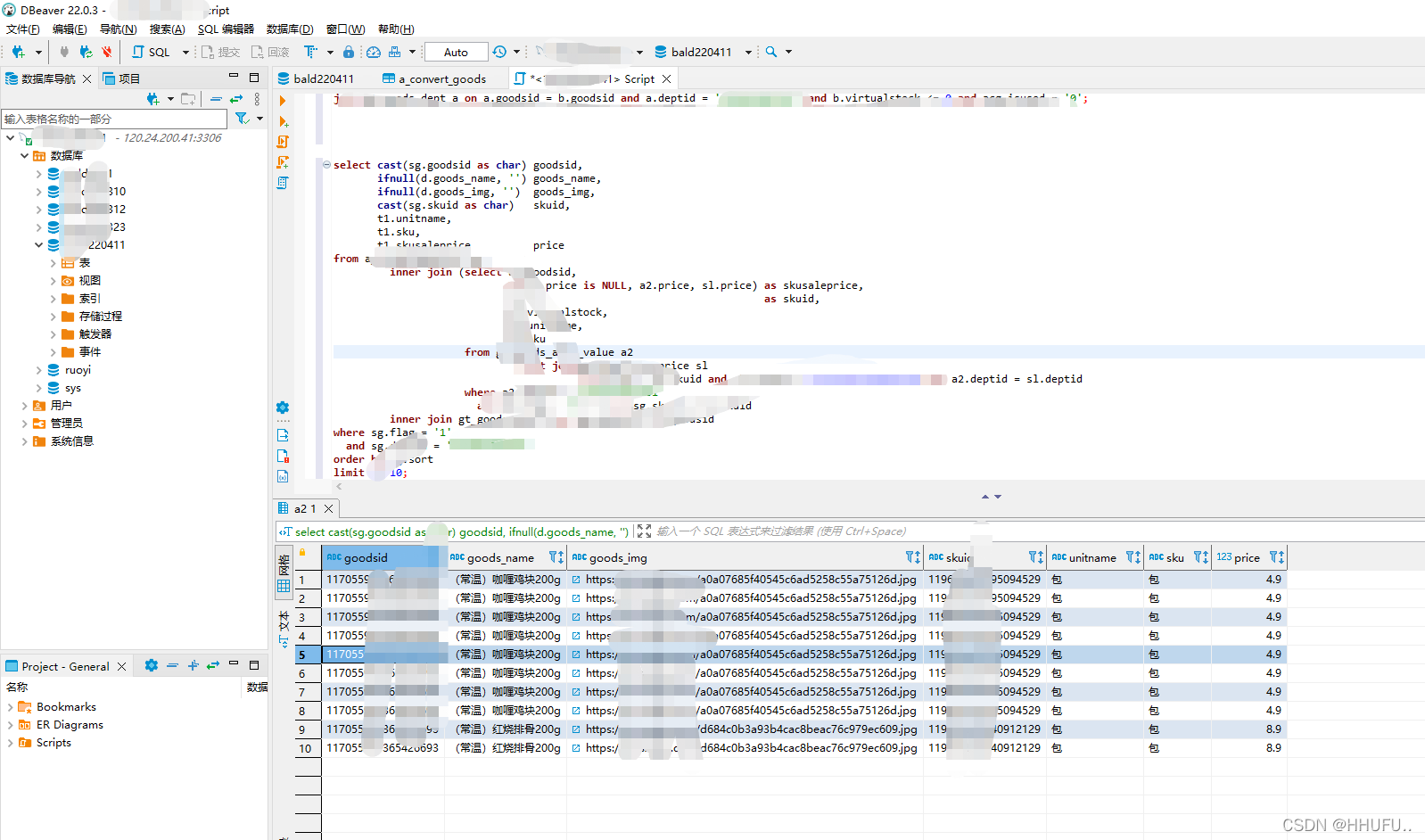The width and height of the screenshot is (1425, 840).
Task: Select the sys database
Action: 64,388
